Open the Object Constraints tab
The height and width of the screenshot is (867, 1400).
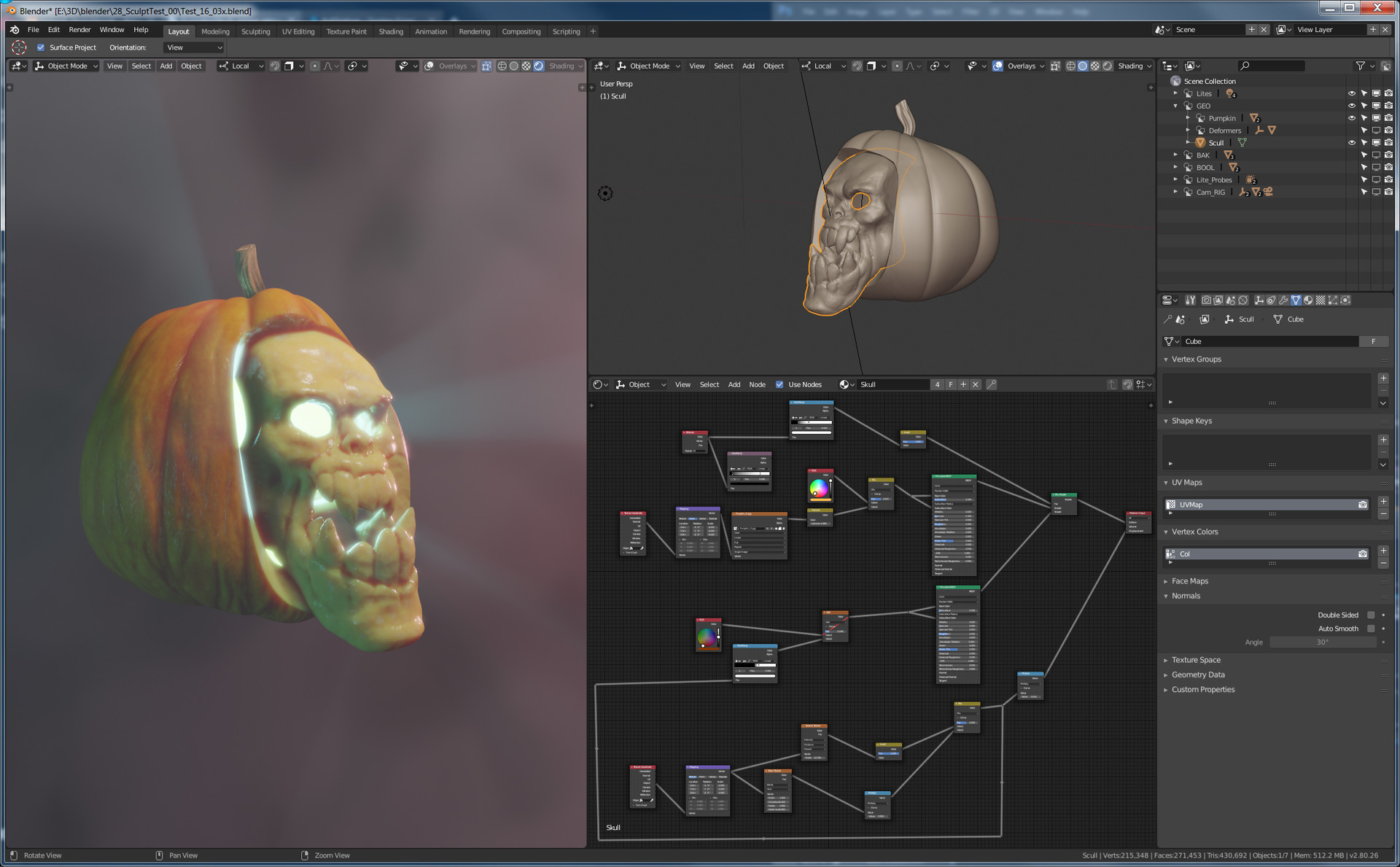[x=1271, y=300]
